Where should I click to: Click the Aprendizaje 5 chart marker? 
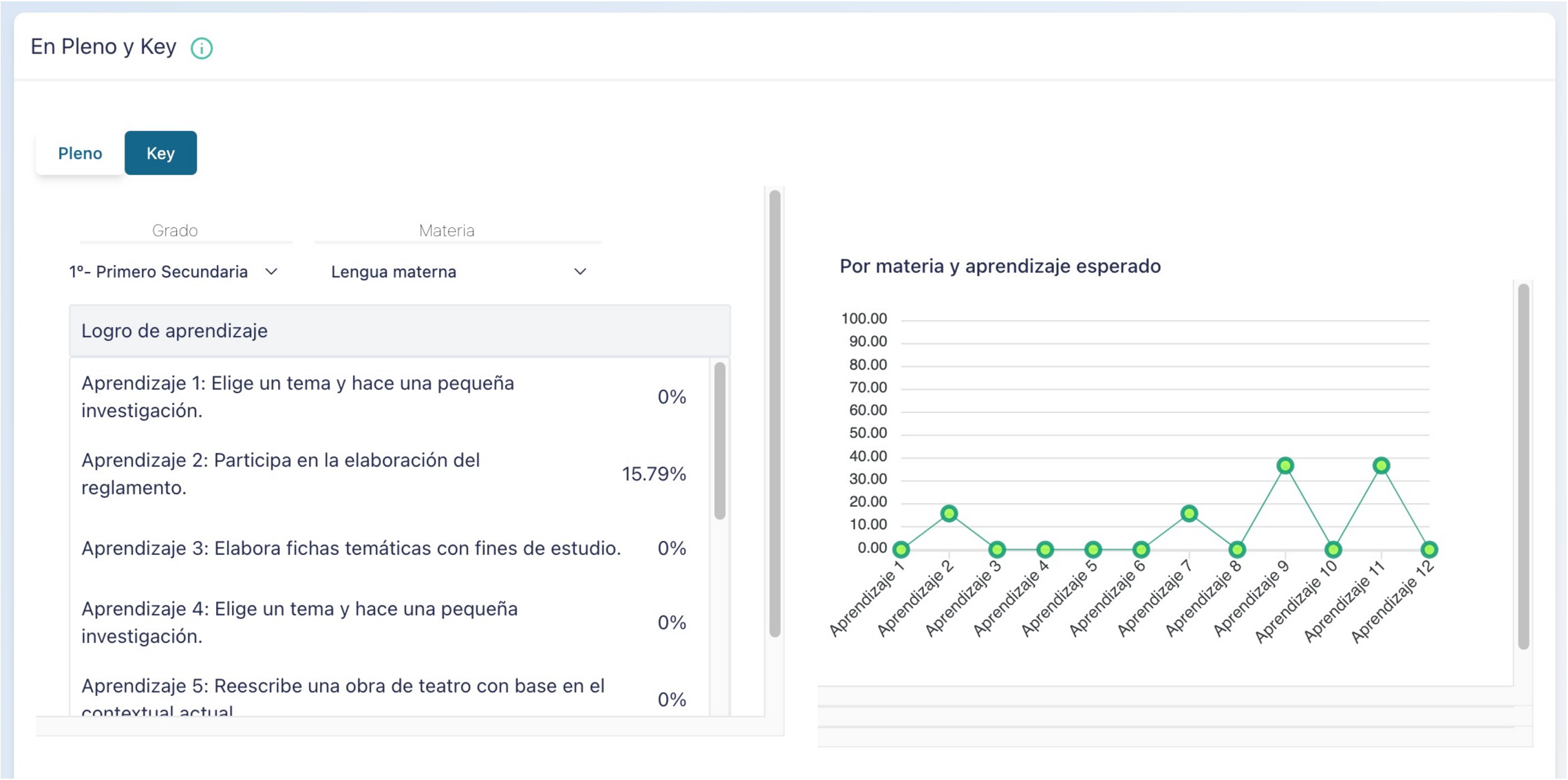click(1093, 549)
